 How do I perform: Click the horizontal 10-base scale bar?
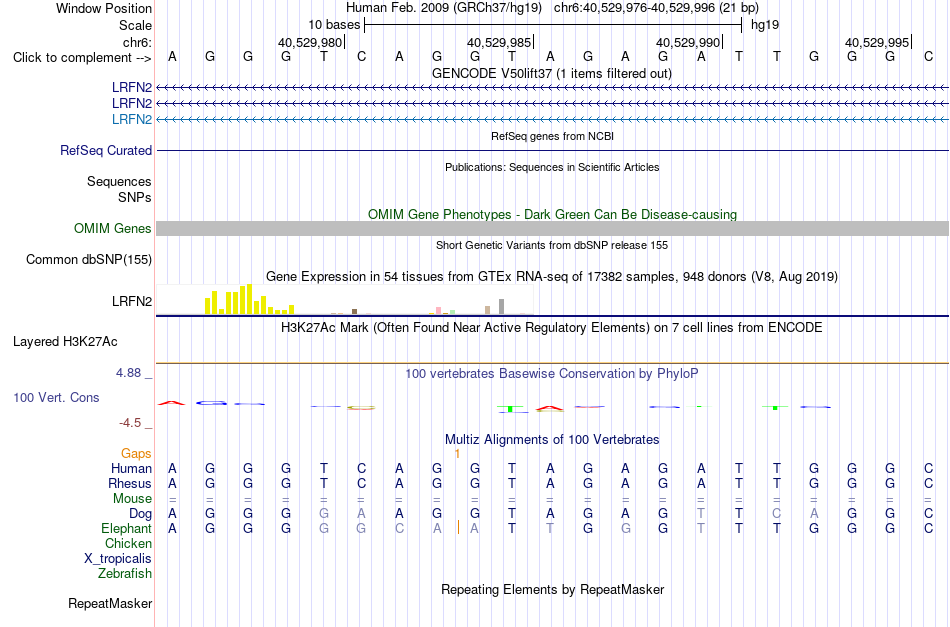tap(553, 25)
